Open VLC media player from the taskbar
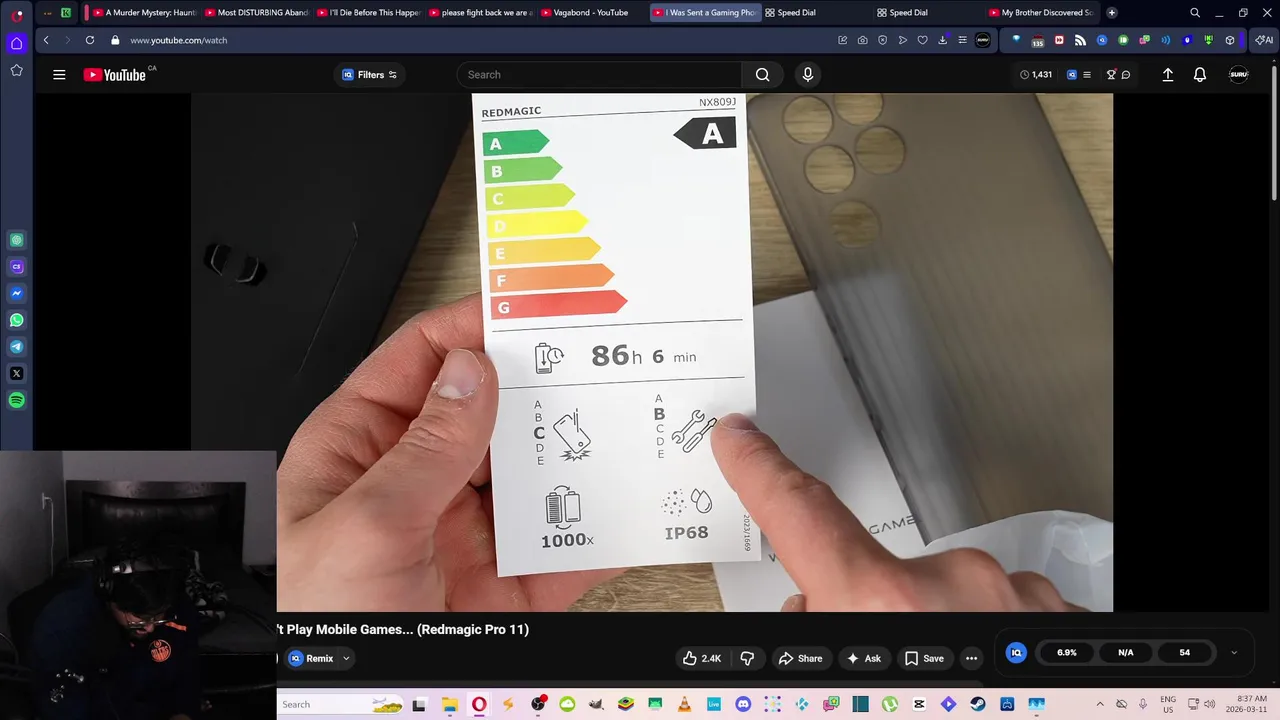The height and width of the screenshot is (720, 1280). point(684,704)
